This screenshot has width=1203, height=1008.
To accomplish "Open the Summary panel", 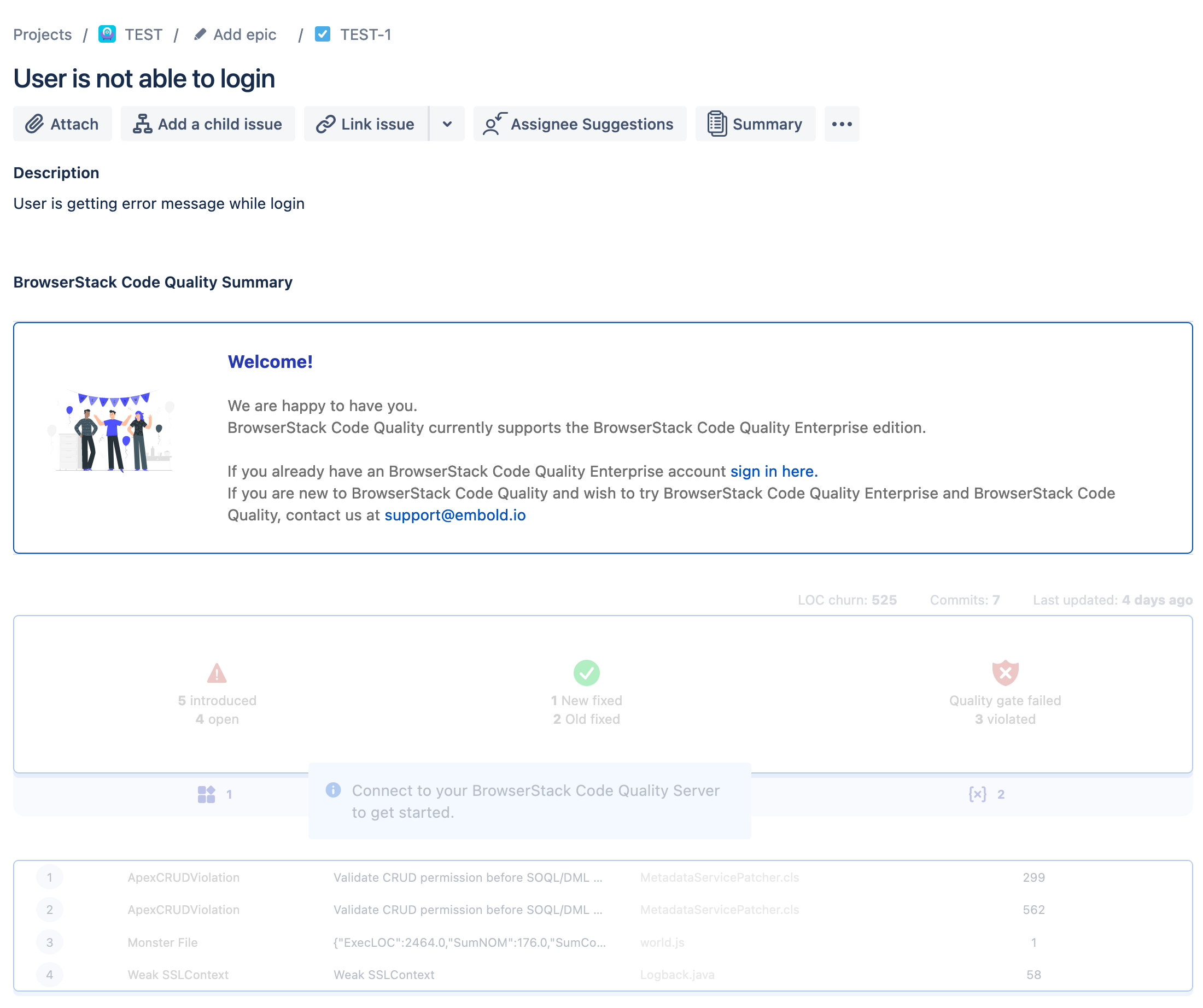I will pos(755,124).
